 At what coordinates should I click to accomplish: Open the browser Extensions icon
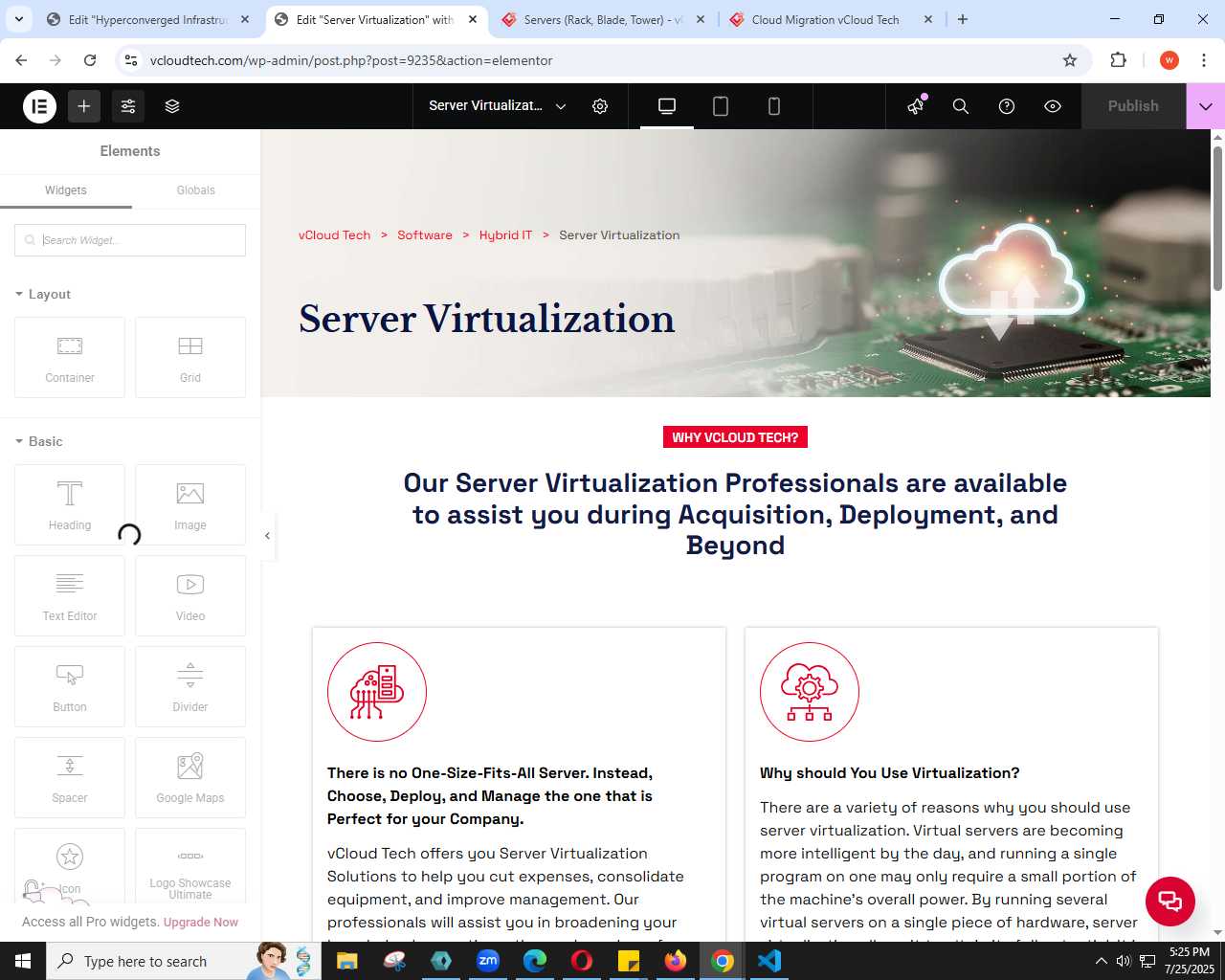point(1118,60)
